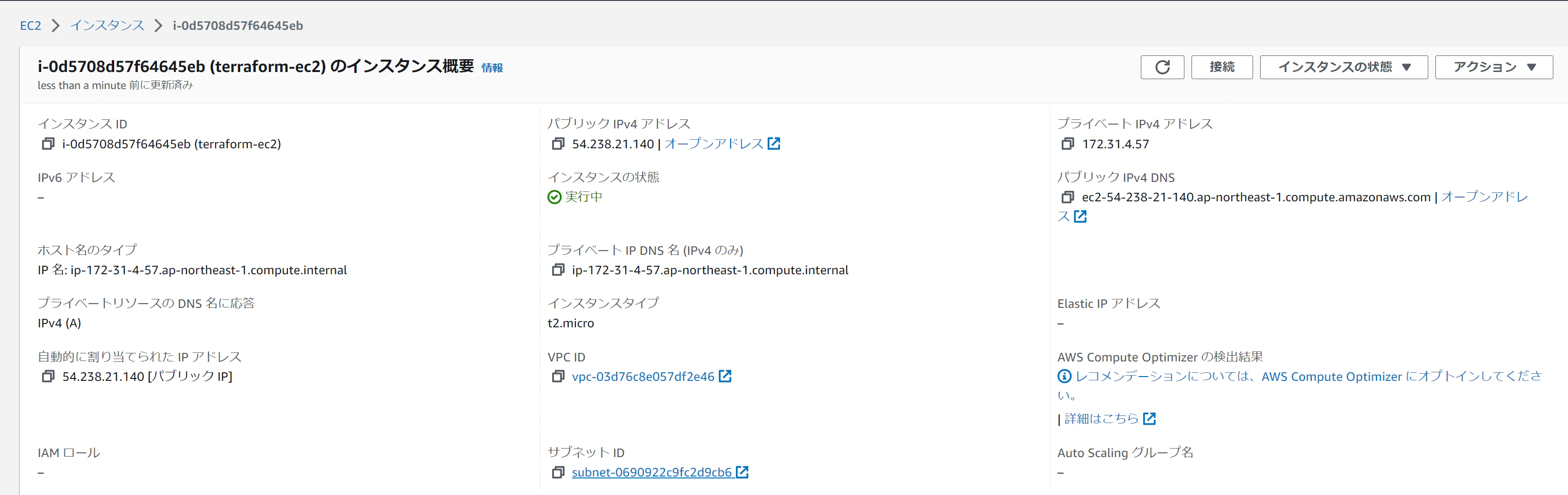Open external link icon beside public IPv4 address

coord(774,144)
